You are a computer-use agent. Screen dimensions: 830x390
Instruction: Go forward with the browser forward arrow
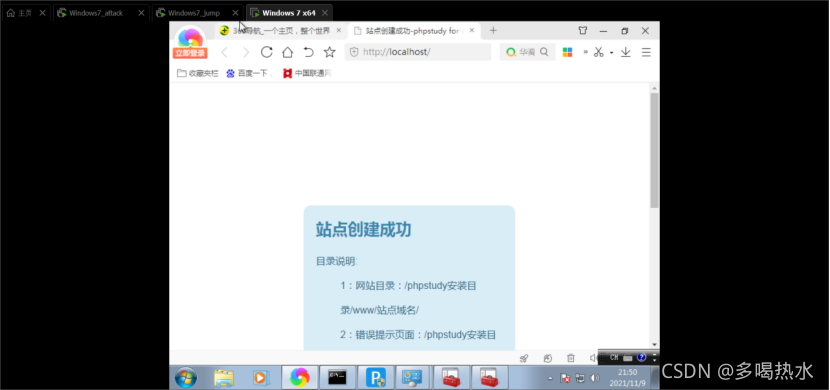(246, 52)
